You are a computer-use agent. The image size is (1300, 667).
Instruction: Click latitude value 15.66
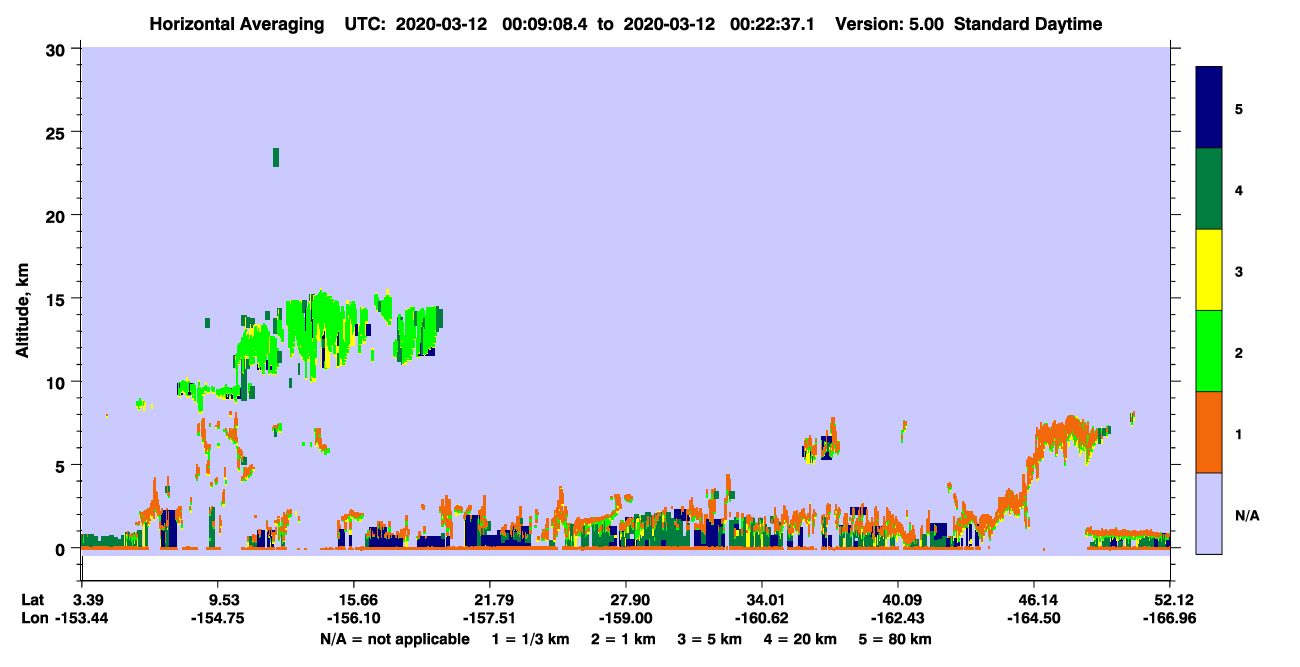click(356, 600)
